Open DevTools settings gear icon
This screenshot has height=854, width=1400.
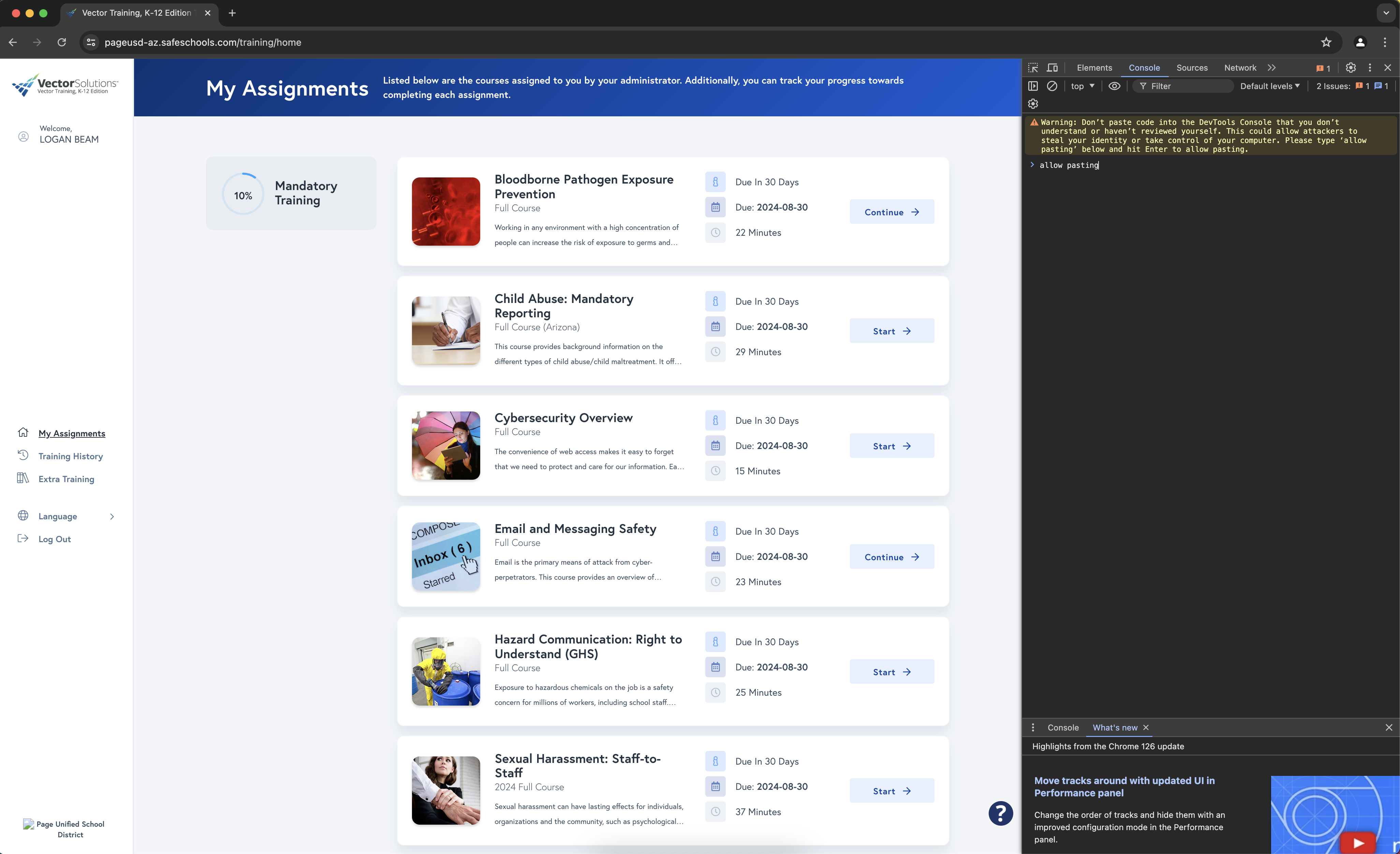point(1351,68)
